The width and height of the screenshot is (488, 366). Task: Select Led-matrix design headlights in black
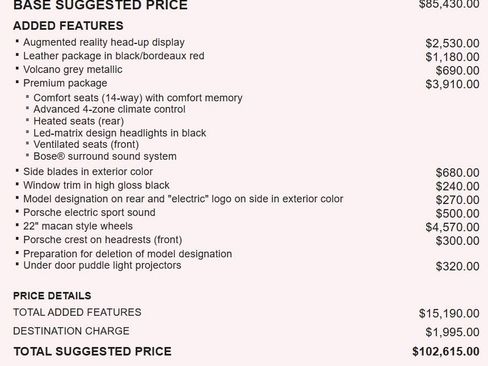point(120,133)
